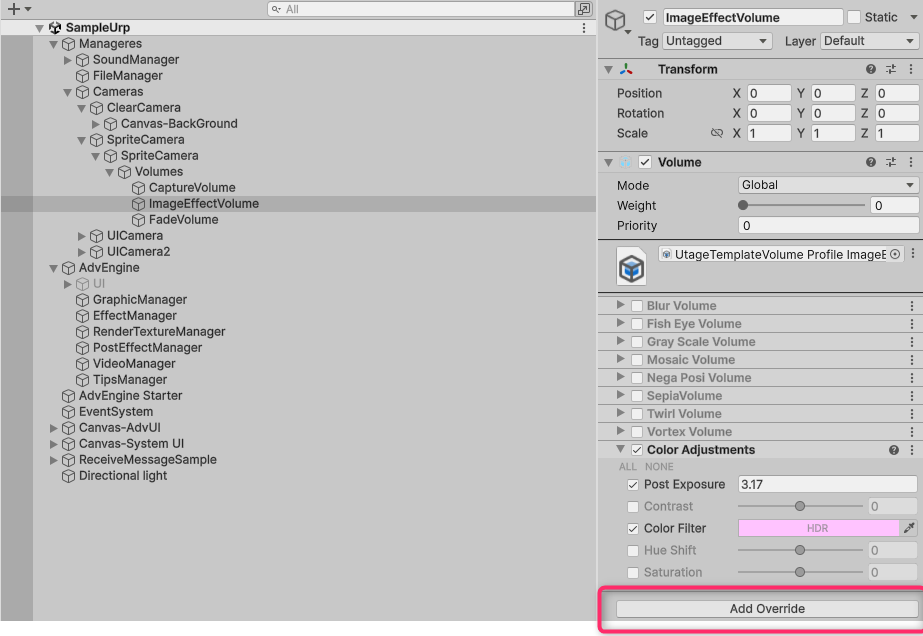Expand the SoundManager object in the Hierarchy
The image size is (923, 636).
point(68,60)
